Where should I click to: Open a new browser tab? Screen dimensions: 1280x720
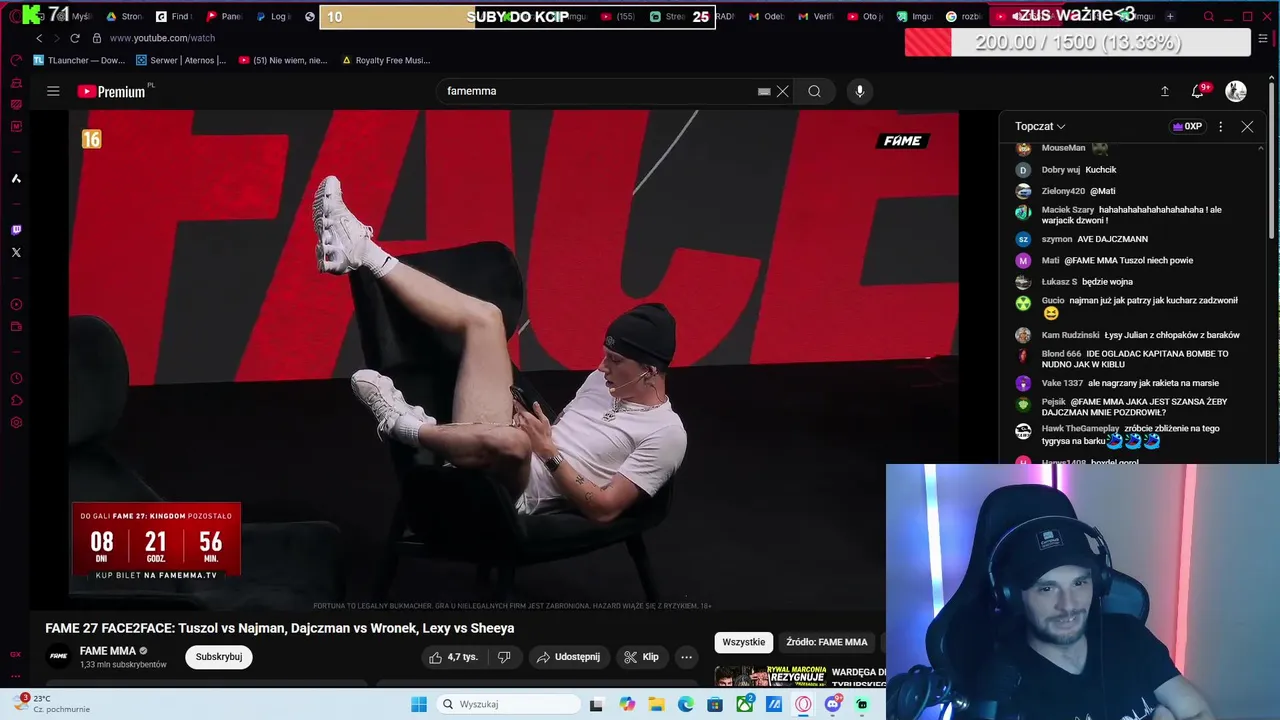coord(1171,16)
